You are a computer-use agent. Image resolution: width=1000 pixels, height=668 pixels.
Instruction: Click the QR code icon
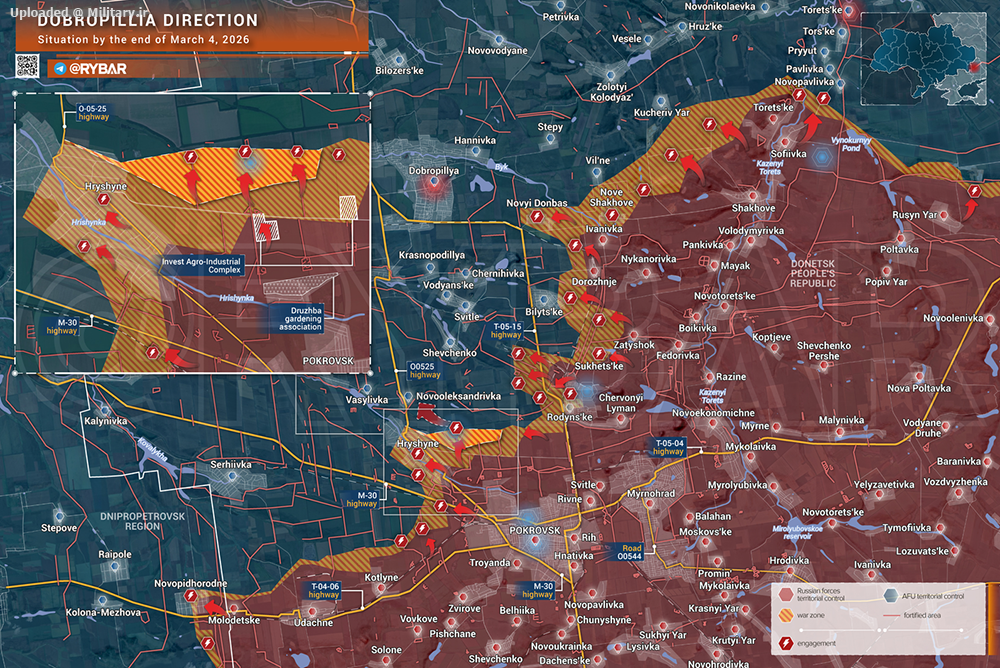pos(27,66)
